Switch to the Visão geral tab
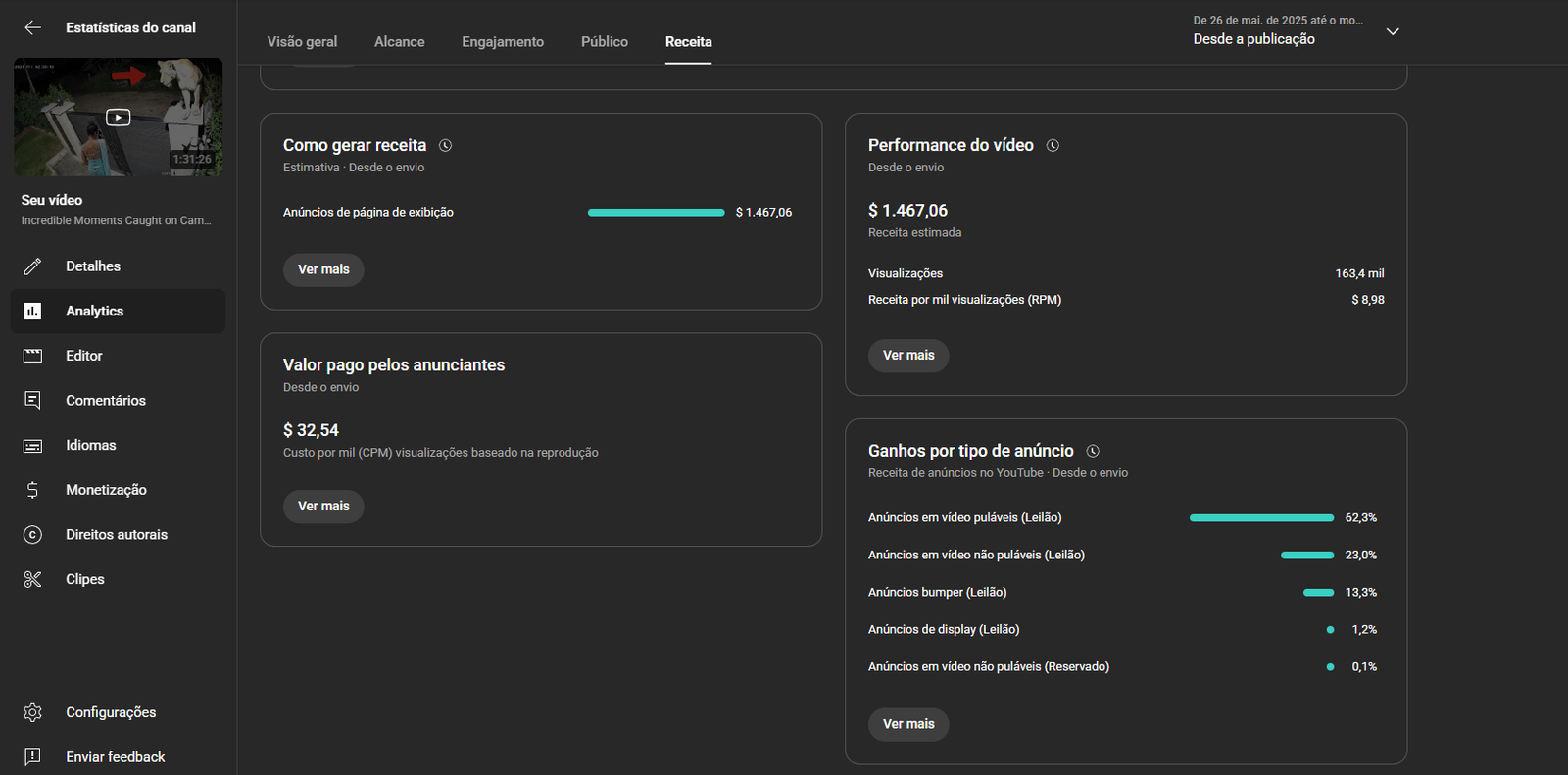 pyautogui.click(x=302, y=42)
